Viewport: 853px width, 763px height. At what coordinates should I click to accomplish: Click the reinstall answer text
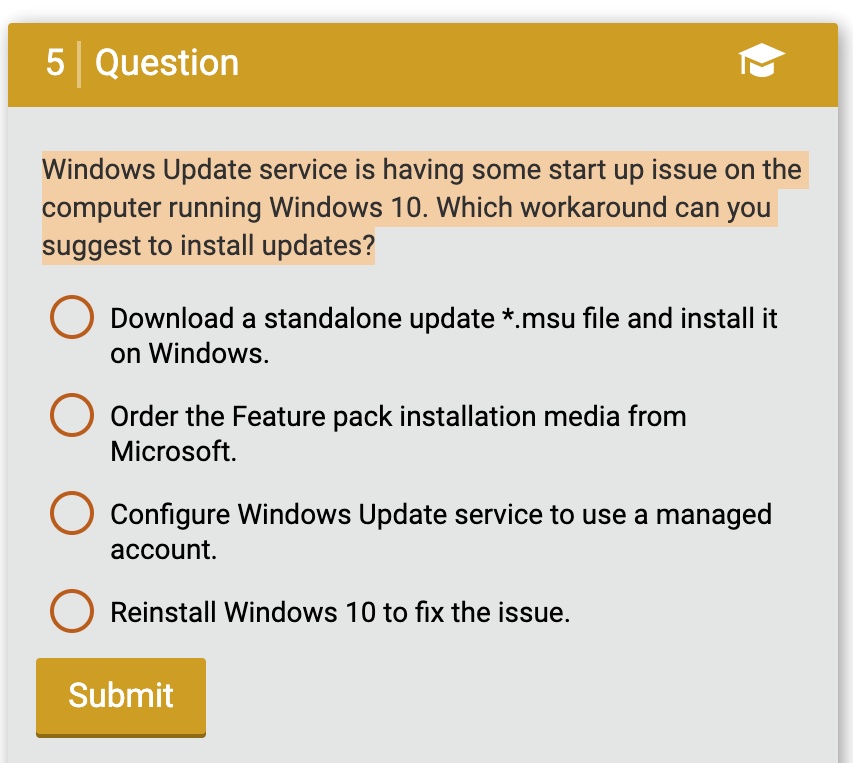pyautogui.click(x=339, y=611)
